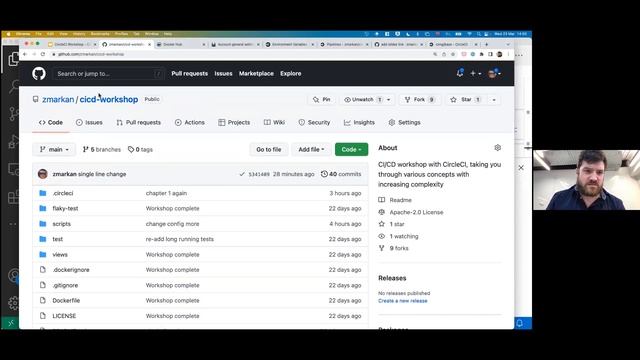
Task: Switch to the repository Settings tab
Action: tap(404, 122)
